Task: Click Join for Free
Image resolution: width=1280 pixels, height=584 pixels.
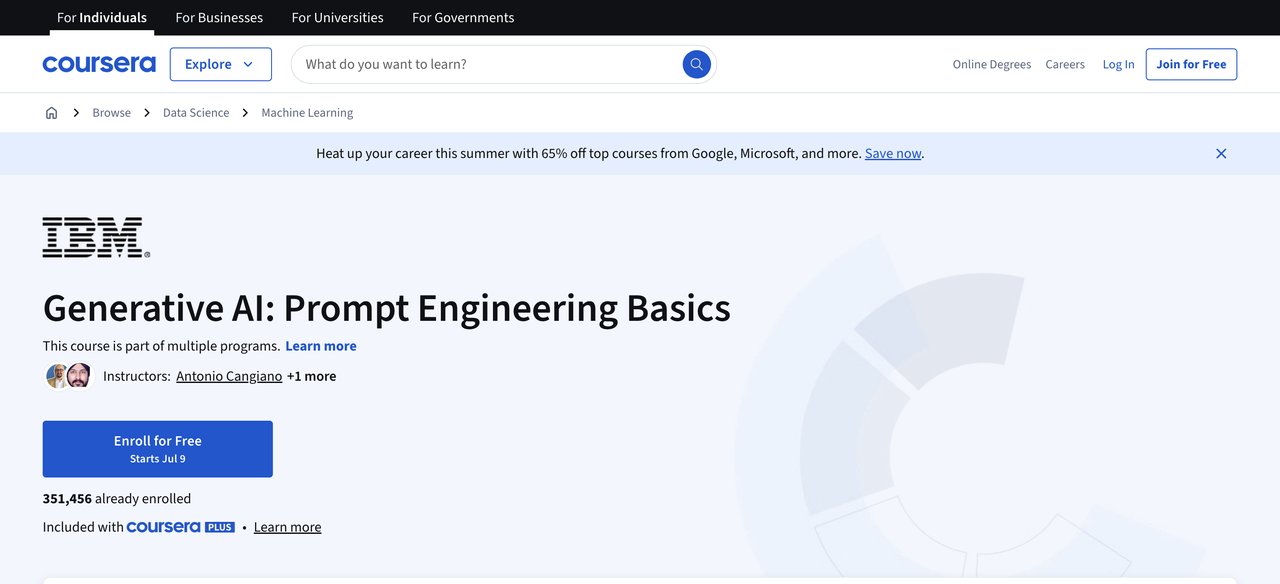Action: (x=1191, y=63)
